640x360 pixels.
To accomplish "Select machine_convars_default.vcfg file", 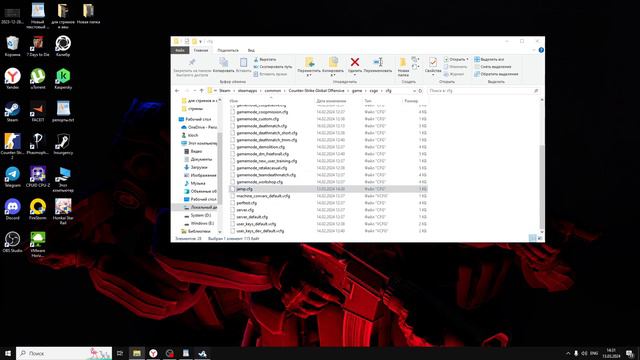I will pyautogui.click(x=263, y=196).
